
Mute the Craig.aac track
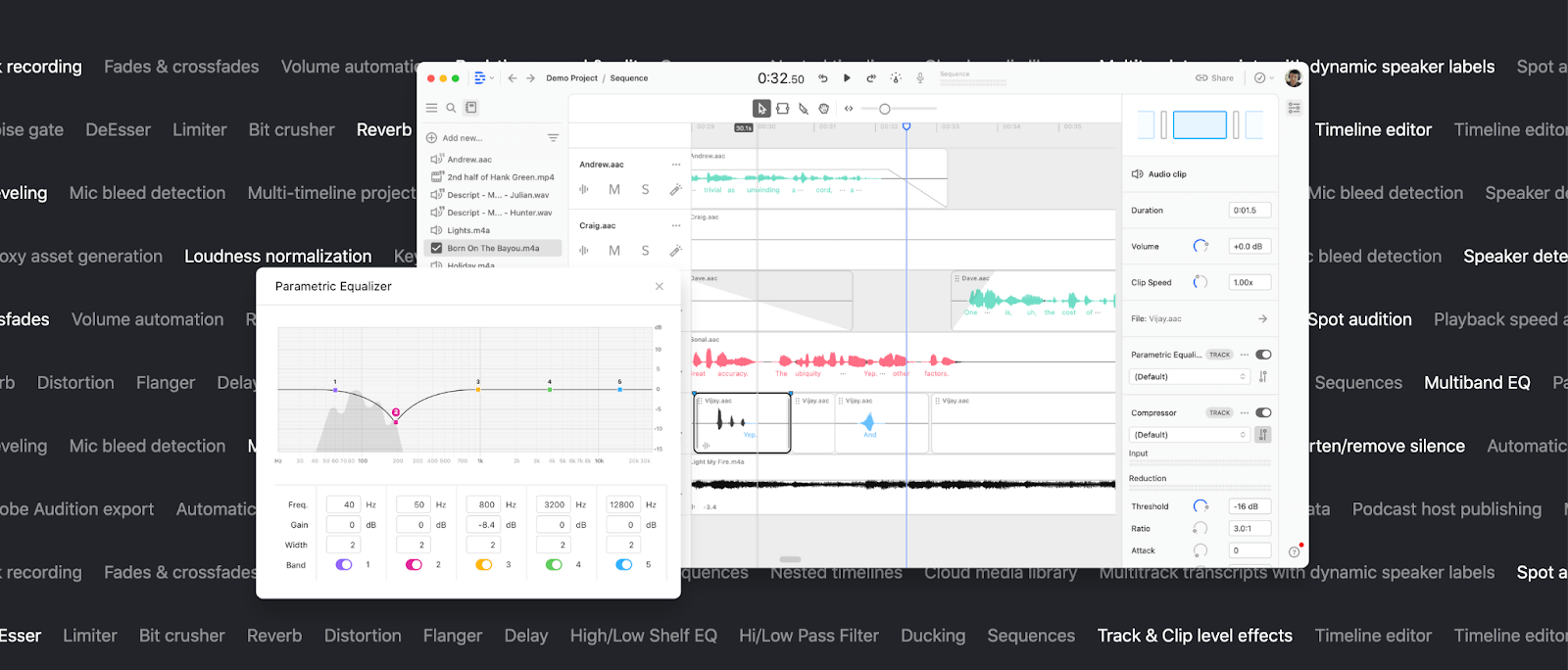(x=614, y=251)
